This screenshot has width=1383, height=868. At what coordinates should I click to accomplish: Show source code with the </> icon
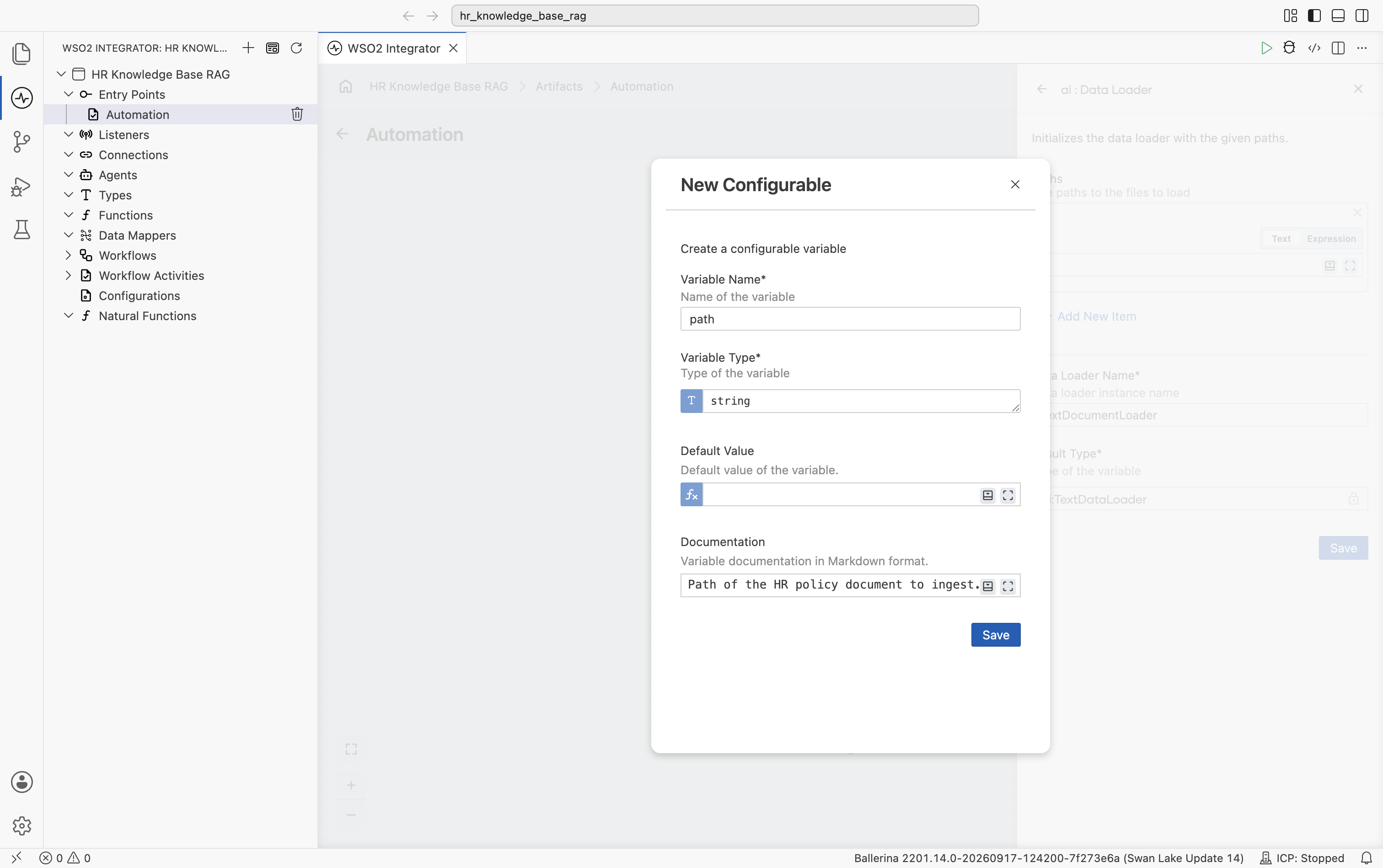pyautogui.click(x=1314, y=48)
